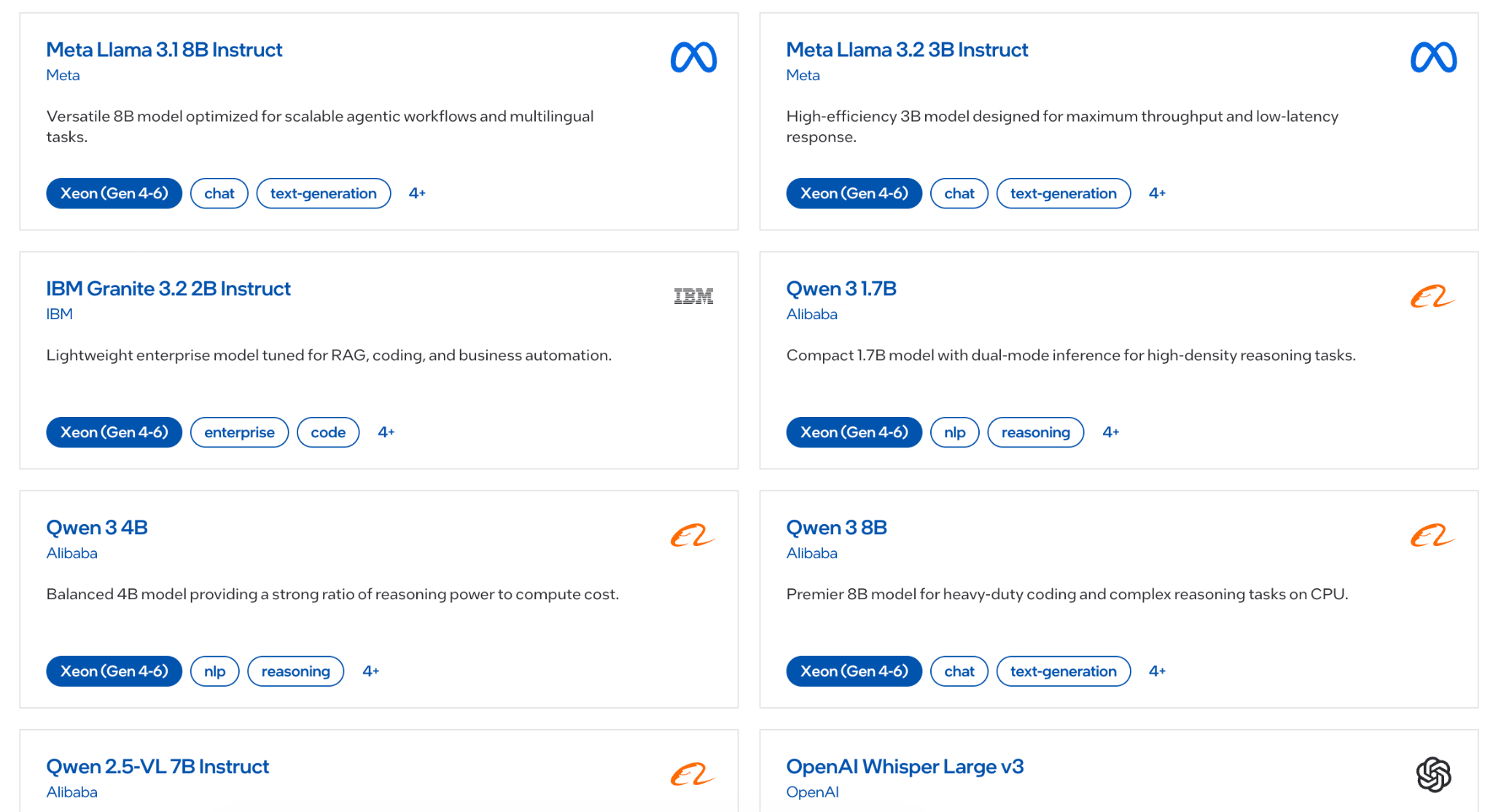1493x812 pixels.
Task: Click the Meta logo on Llama 3.2 3B card
Action: pyautogui.click(x=1433, y=58)
